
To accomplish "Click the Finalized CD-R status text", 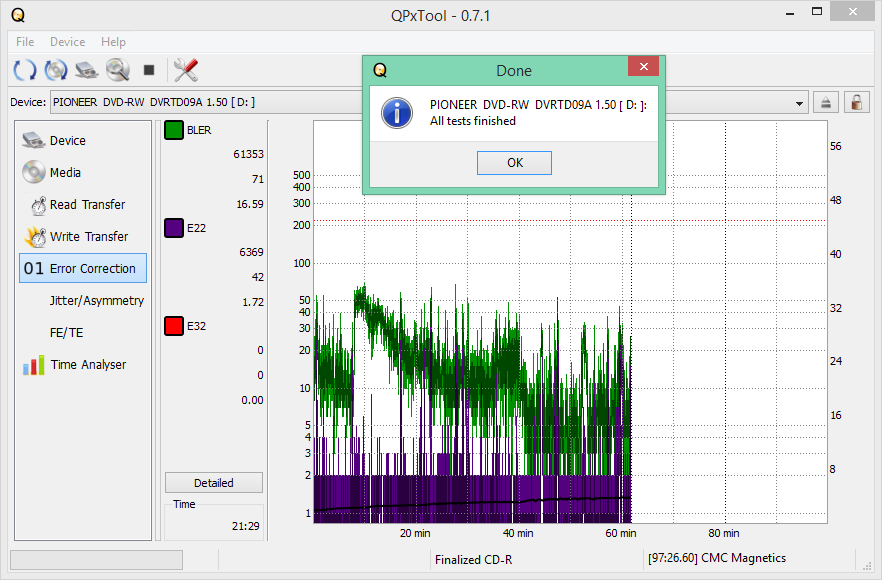I will 473,560.
